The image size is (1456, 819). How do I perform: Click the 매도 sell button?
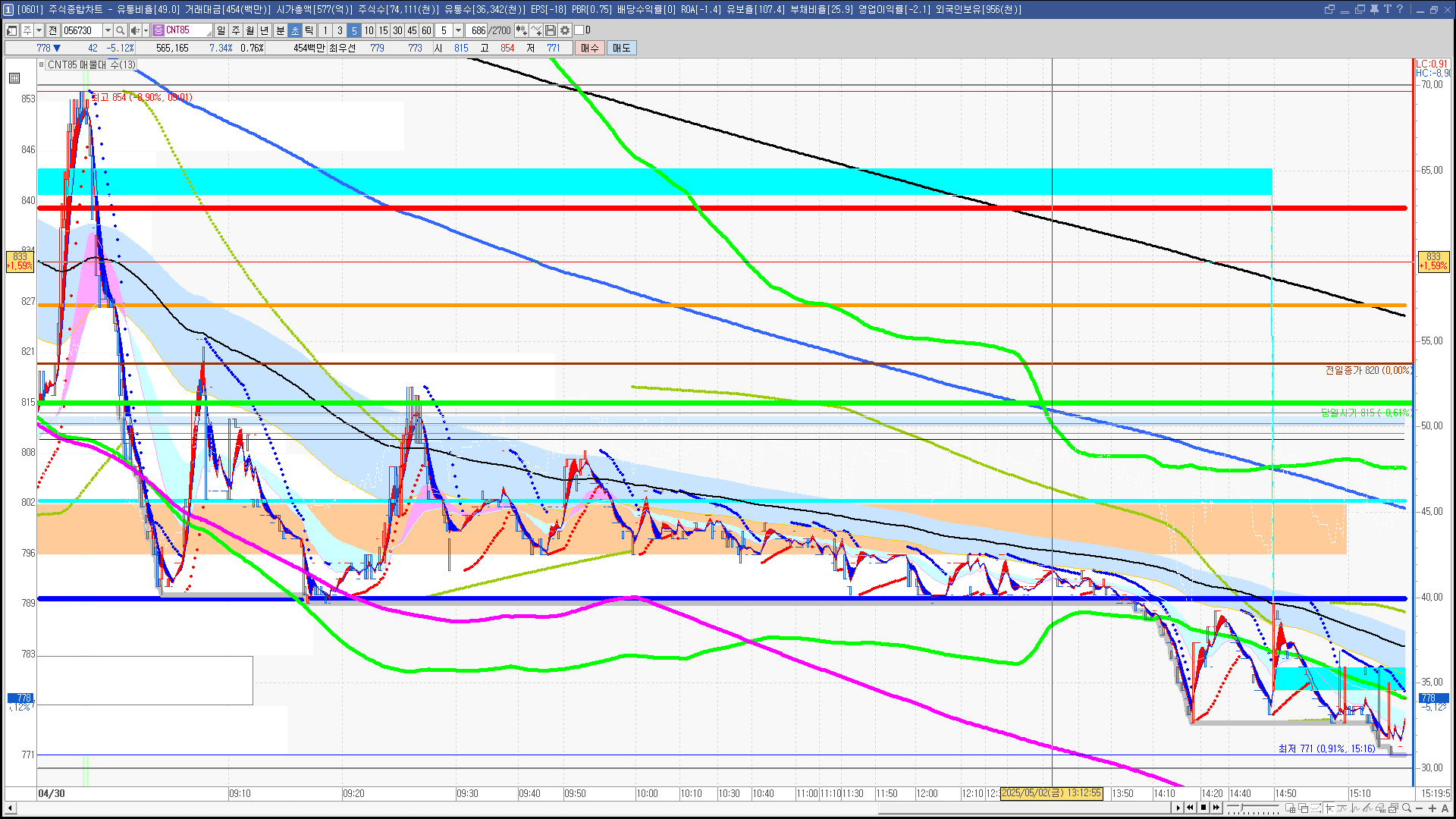tap(621, 48)
